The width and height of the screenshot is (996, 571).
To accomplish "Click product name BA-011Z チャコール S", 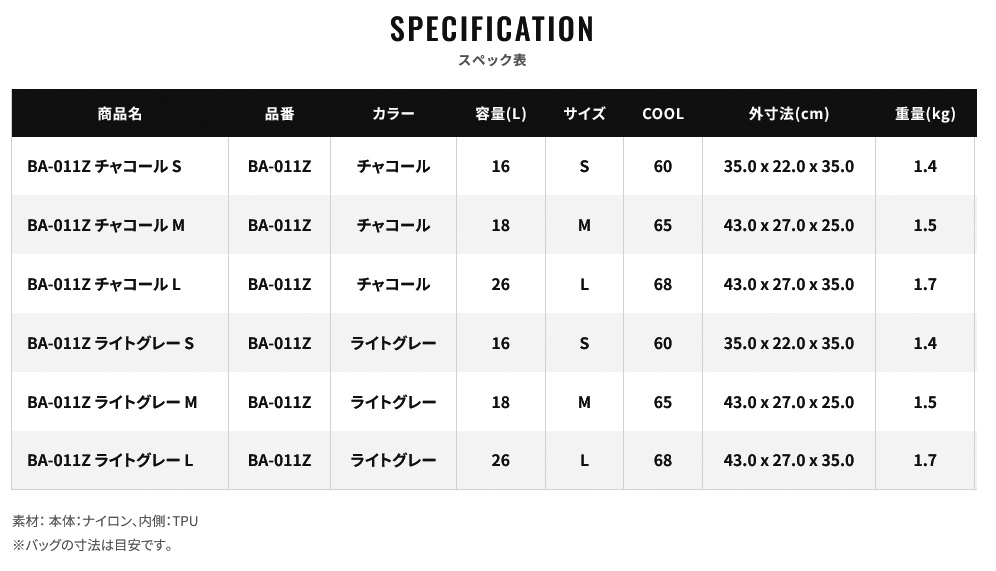I will (104, 166).
